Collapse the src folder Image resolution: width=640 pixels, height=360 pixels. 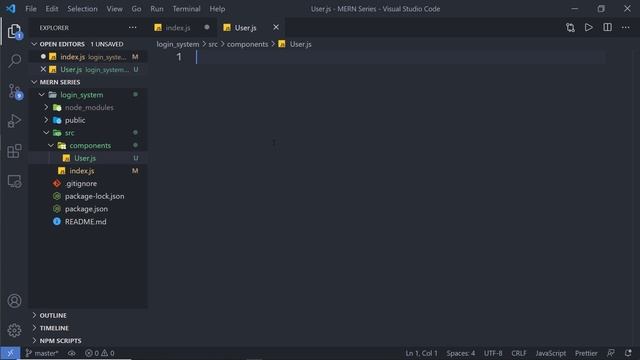tap(46, 133)
